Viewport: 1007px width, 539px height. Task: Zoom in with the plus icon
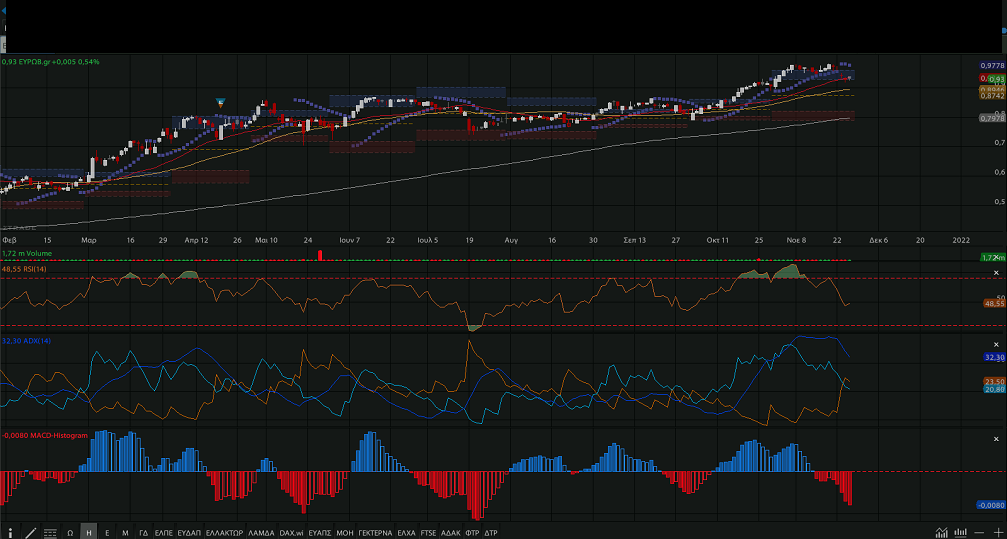[997, 532]
